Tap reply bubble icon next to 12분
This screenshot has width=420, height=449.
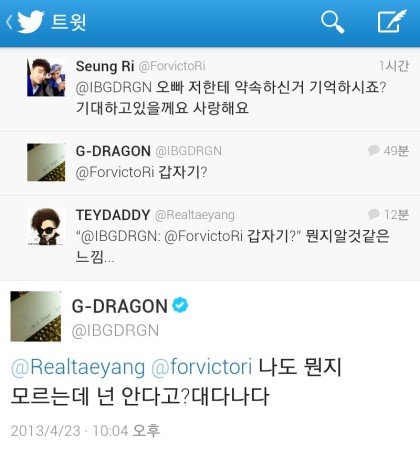[374, 214]
